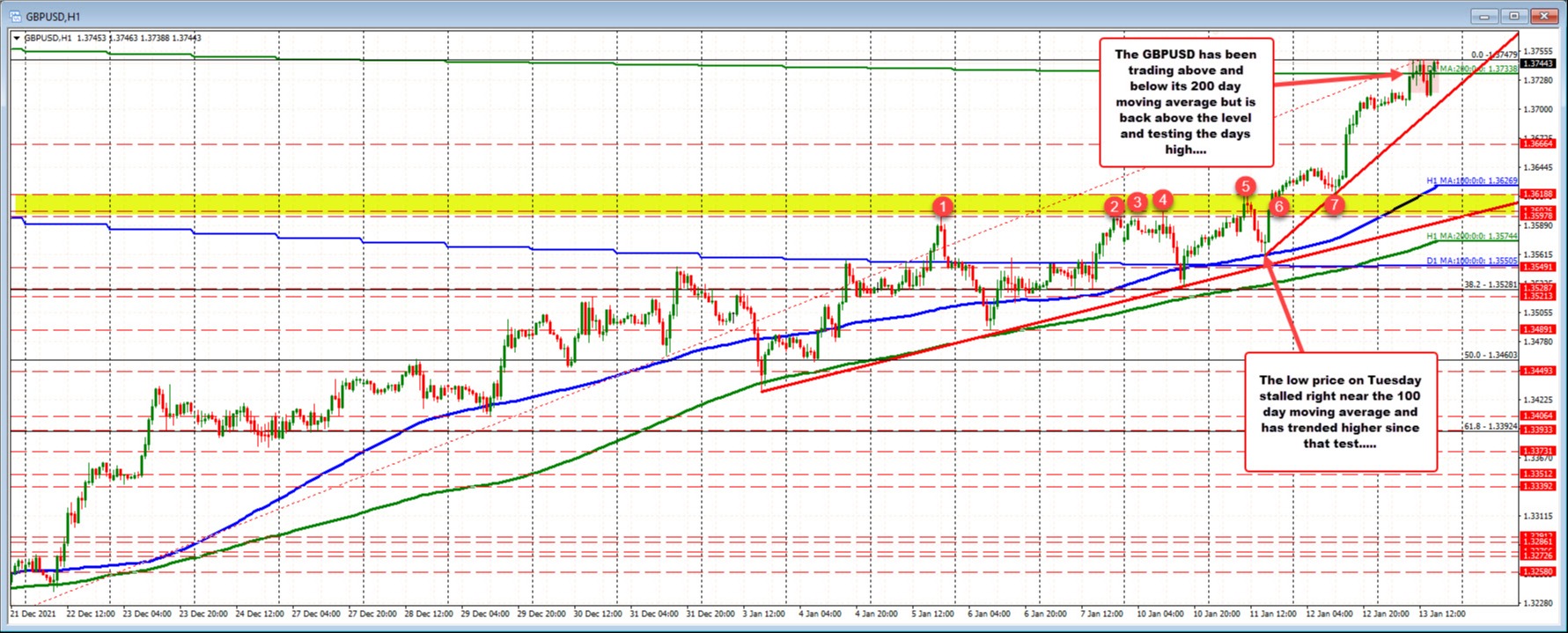Viewport: 1568px width, 633px height.
Task: Click the red price label 1.34891
Action: point(1538,329)
